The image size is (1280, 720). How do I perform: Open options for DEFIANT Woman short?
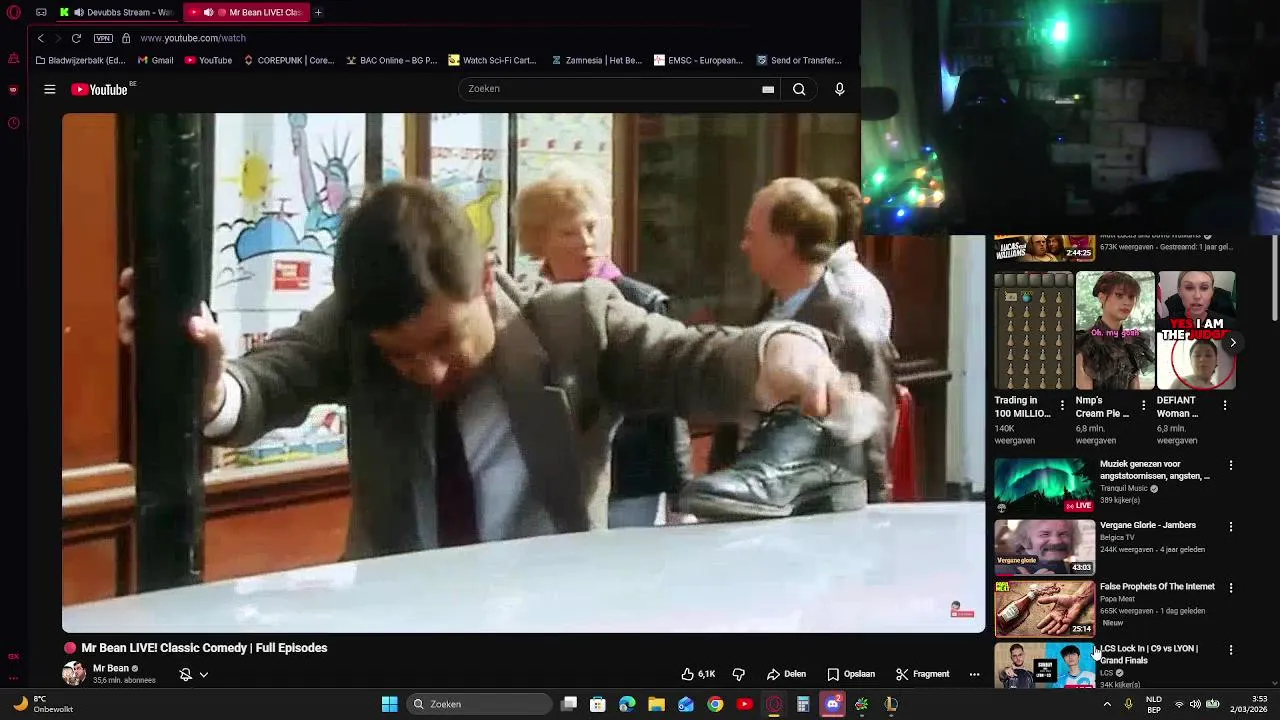[x=1225, y=405]
